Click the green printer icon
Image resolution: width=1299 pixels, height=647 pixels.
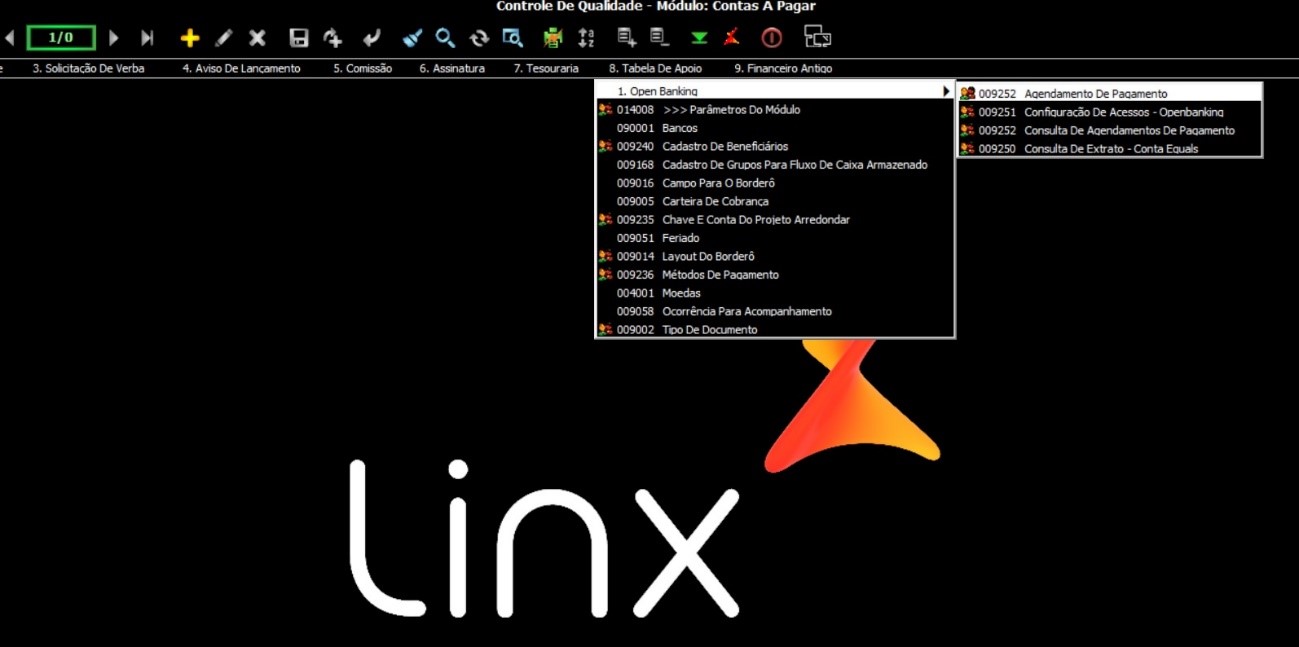coord(553,38)
